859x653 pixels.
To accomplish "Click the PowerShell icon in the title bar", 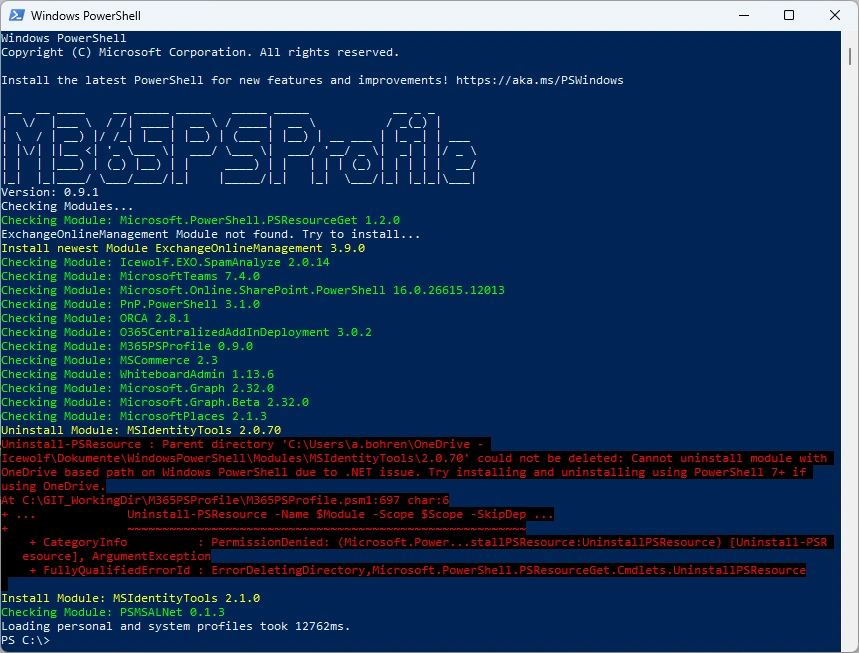I will (x=15, y=16).
